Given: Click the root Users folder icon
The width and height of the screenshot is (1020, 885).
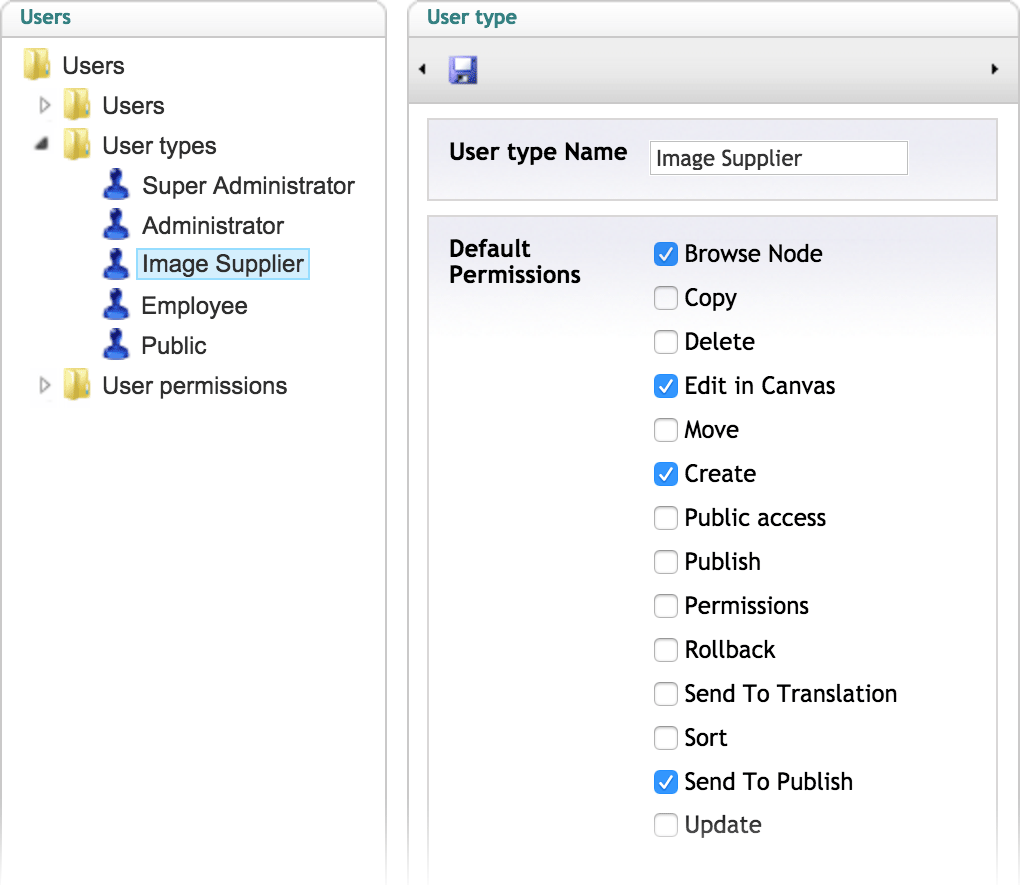Looking at the screenshot, I should (37, 66).
